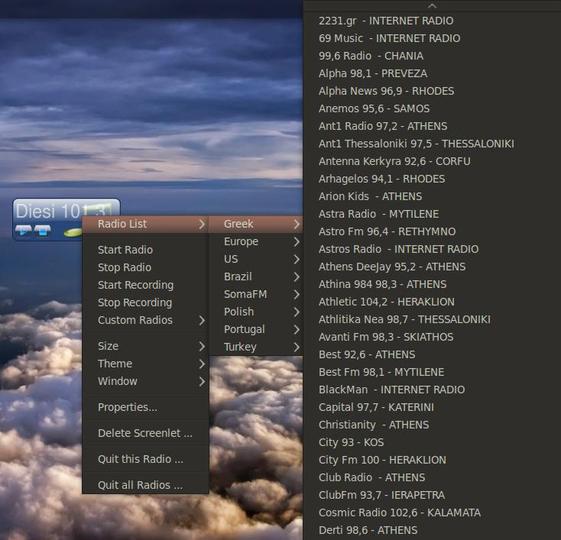Select Athlitika Nea 98,7 - THESSALONIKI
The image size is (561, 540).
432,319
